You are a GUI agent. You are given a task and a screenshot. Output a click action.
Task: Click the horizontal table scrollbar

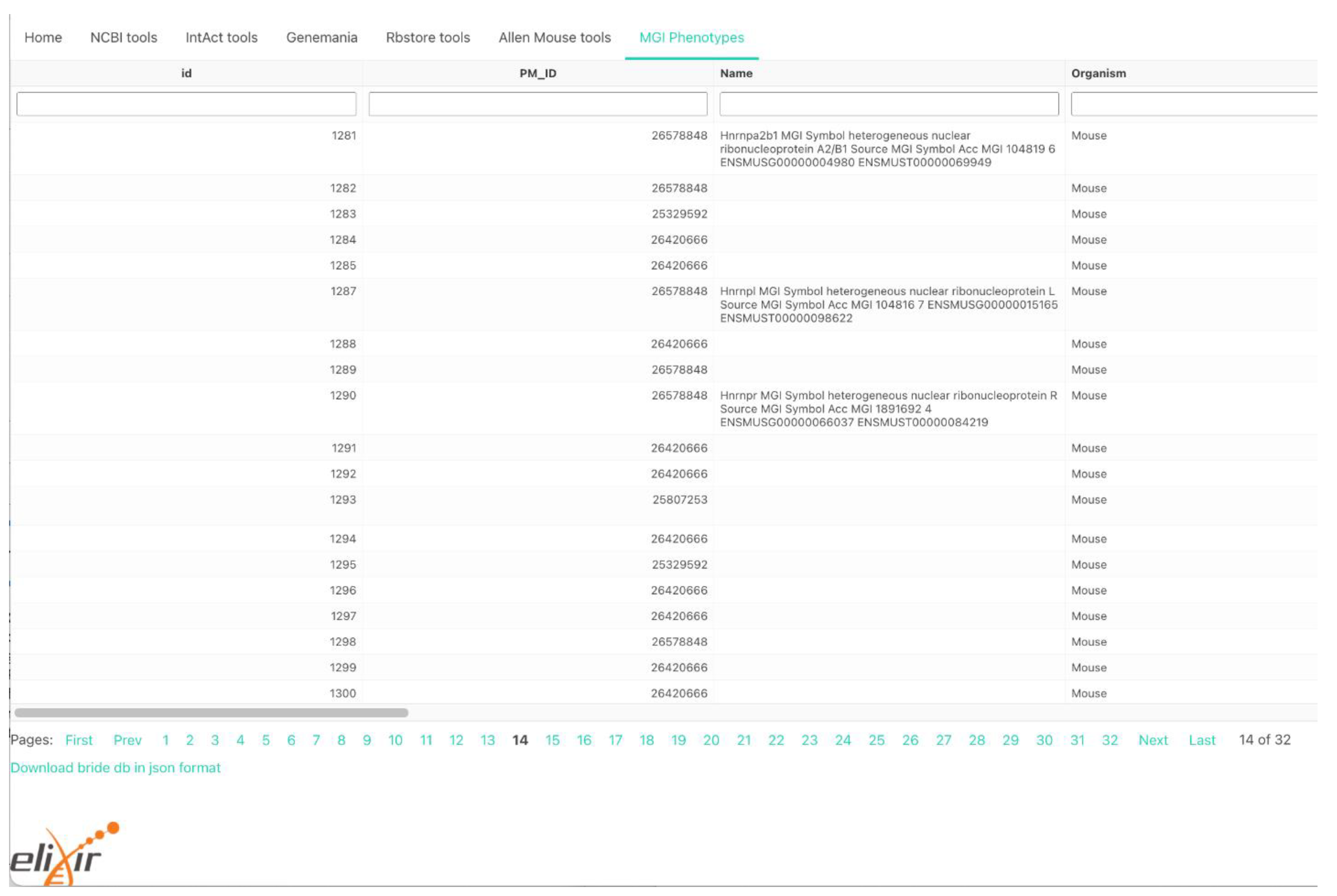[211, 713]
